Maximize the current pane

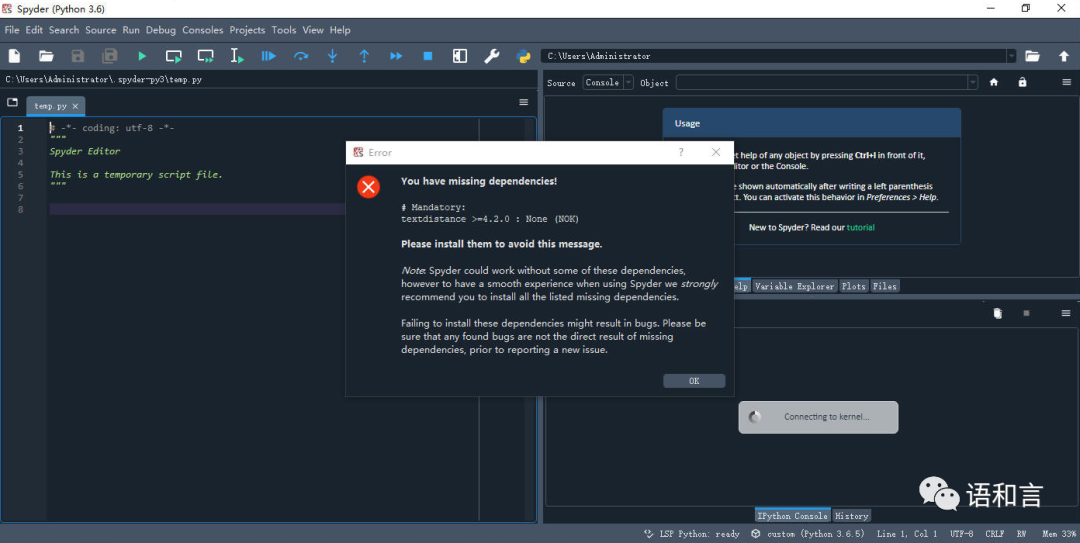point(459,56)
